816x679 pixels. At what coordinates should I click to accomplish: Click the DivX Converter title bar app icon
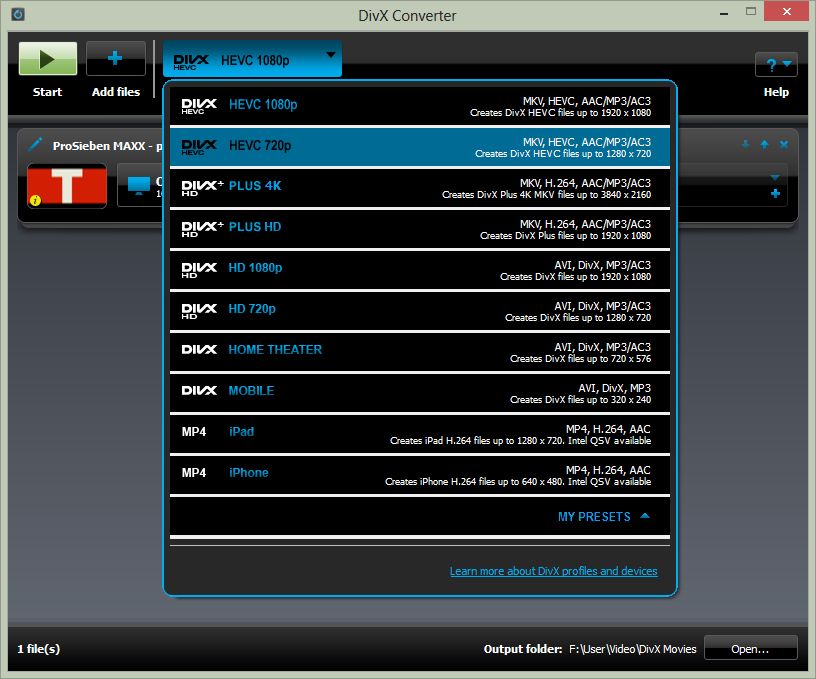[18, 14]
